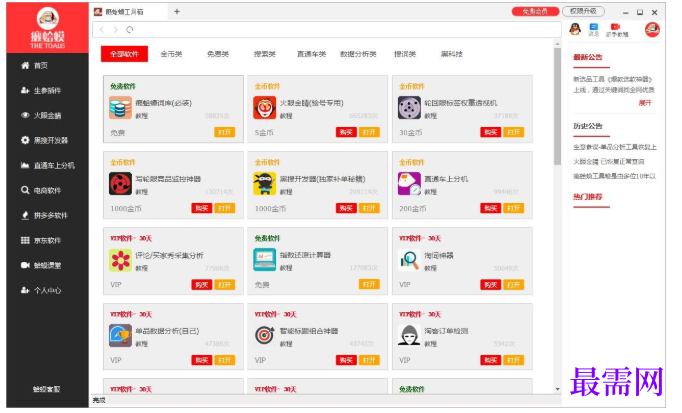Open the 教程 link on 淘词神器 card
The width and height of the screenshot is (682, 413).
[430, 268]
